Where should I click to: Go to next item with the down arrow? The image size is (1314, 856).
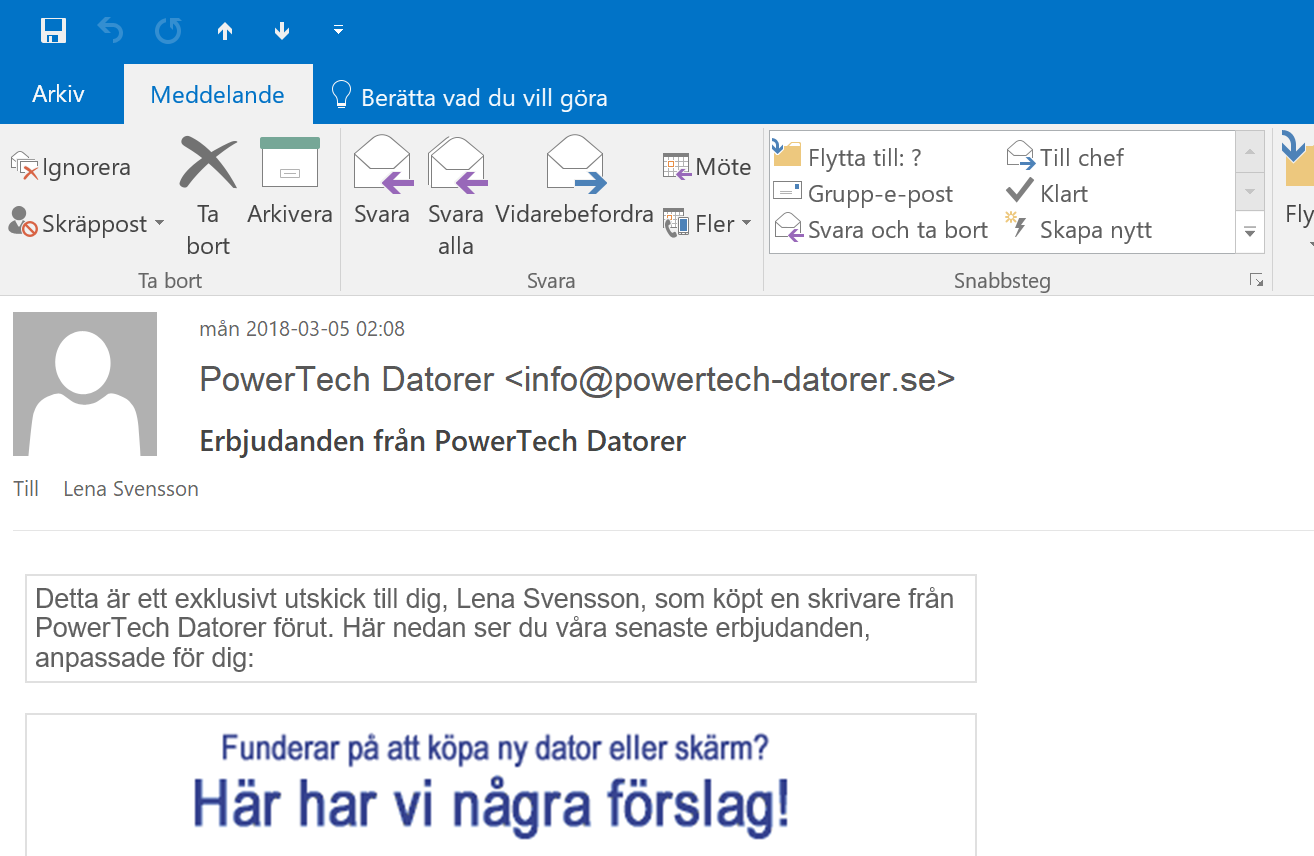click(282, 32)
